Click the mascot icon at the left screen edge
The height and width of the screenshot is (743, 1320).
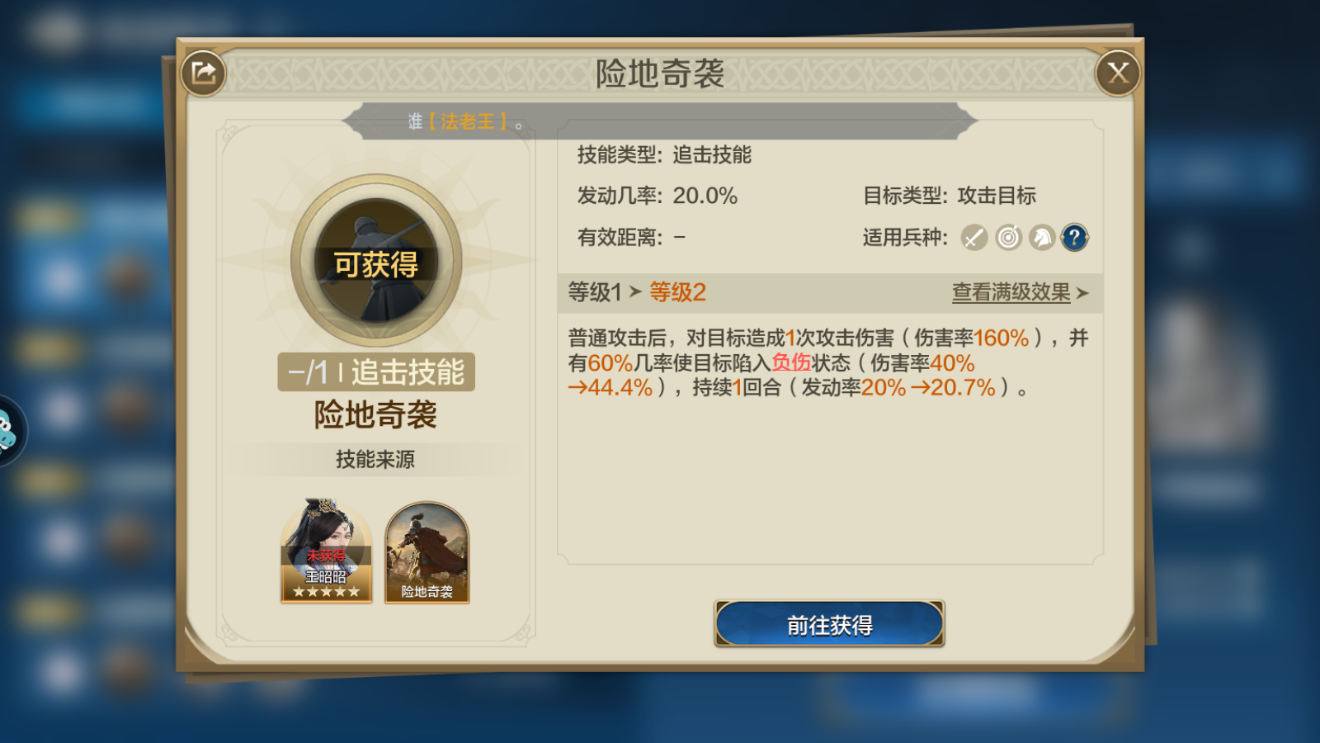[10, 430]
